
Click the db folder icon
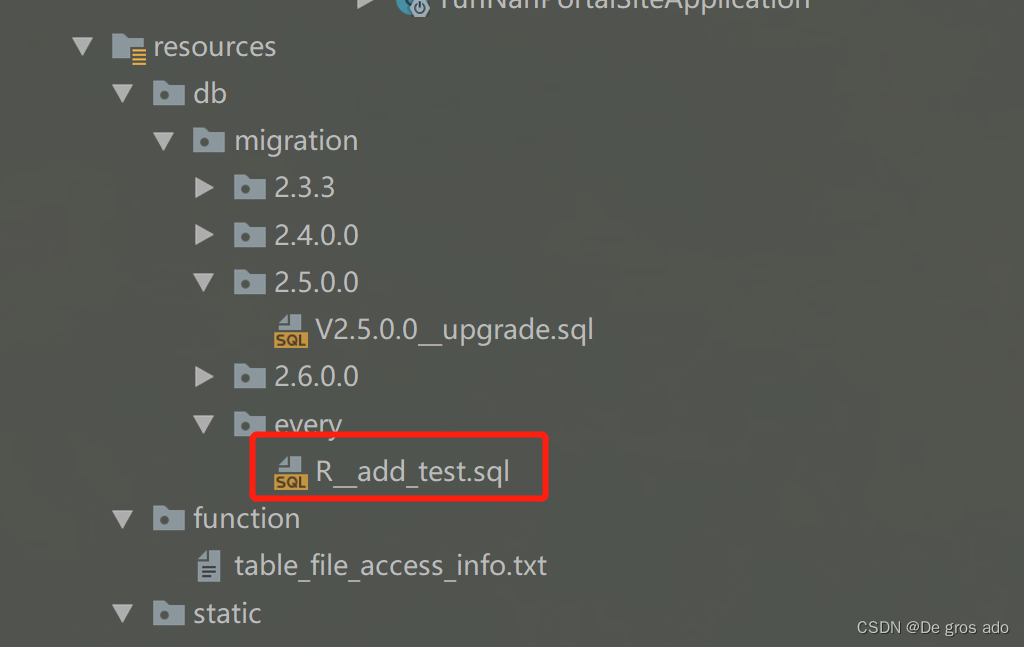(167, 93)
